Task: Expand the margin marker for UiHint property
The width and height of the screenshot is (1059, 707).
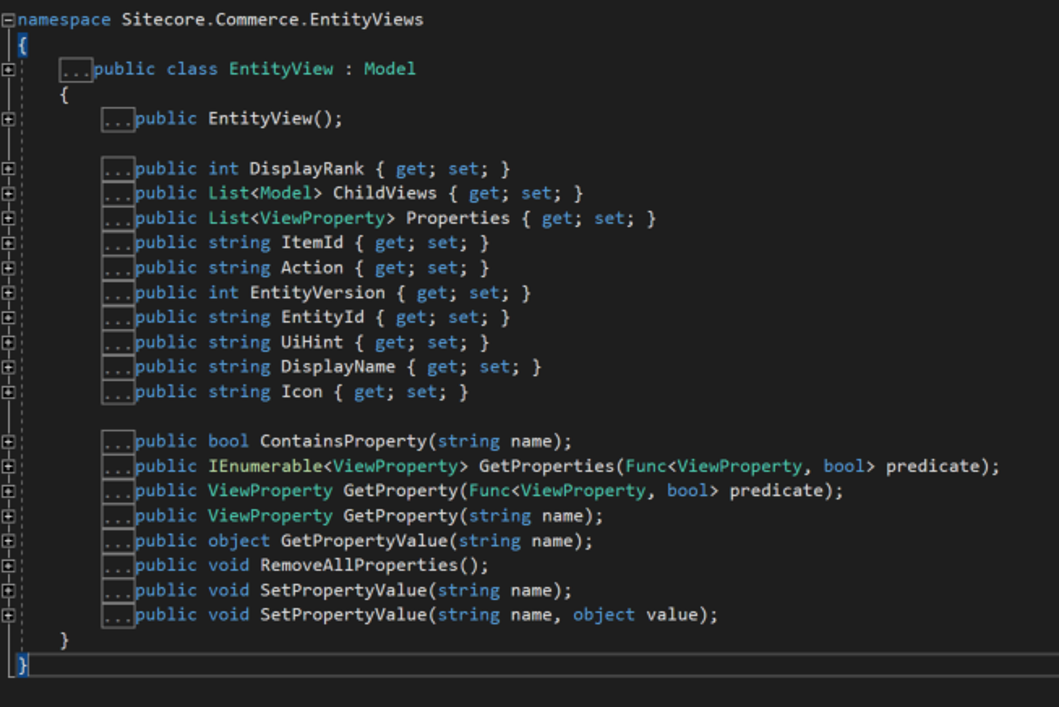Action: [8, 342]
